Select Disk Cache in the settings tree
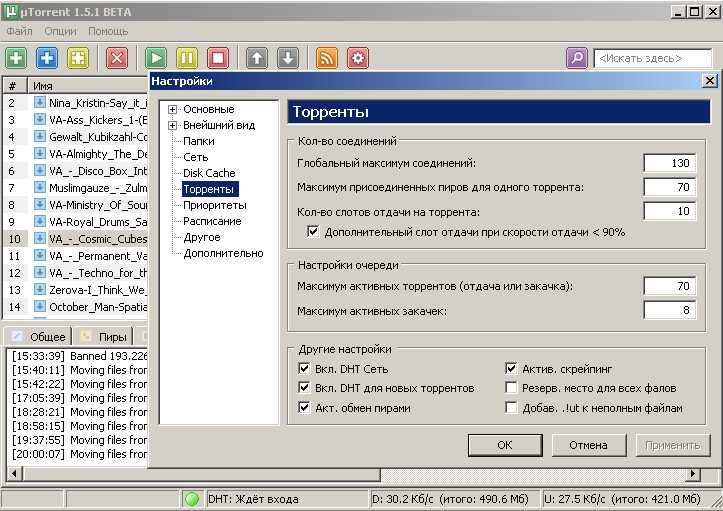The image size is (723, 511). (x=209, y=173)
